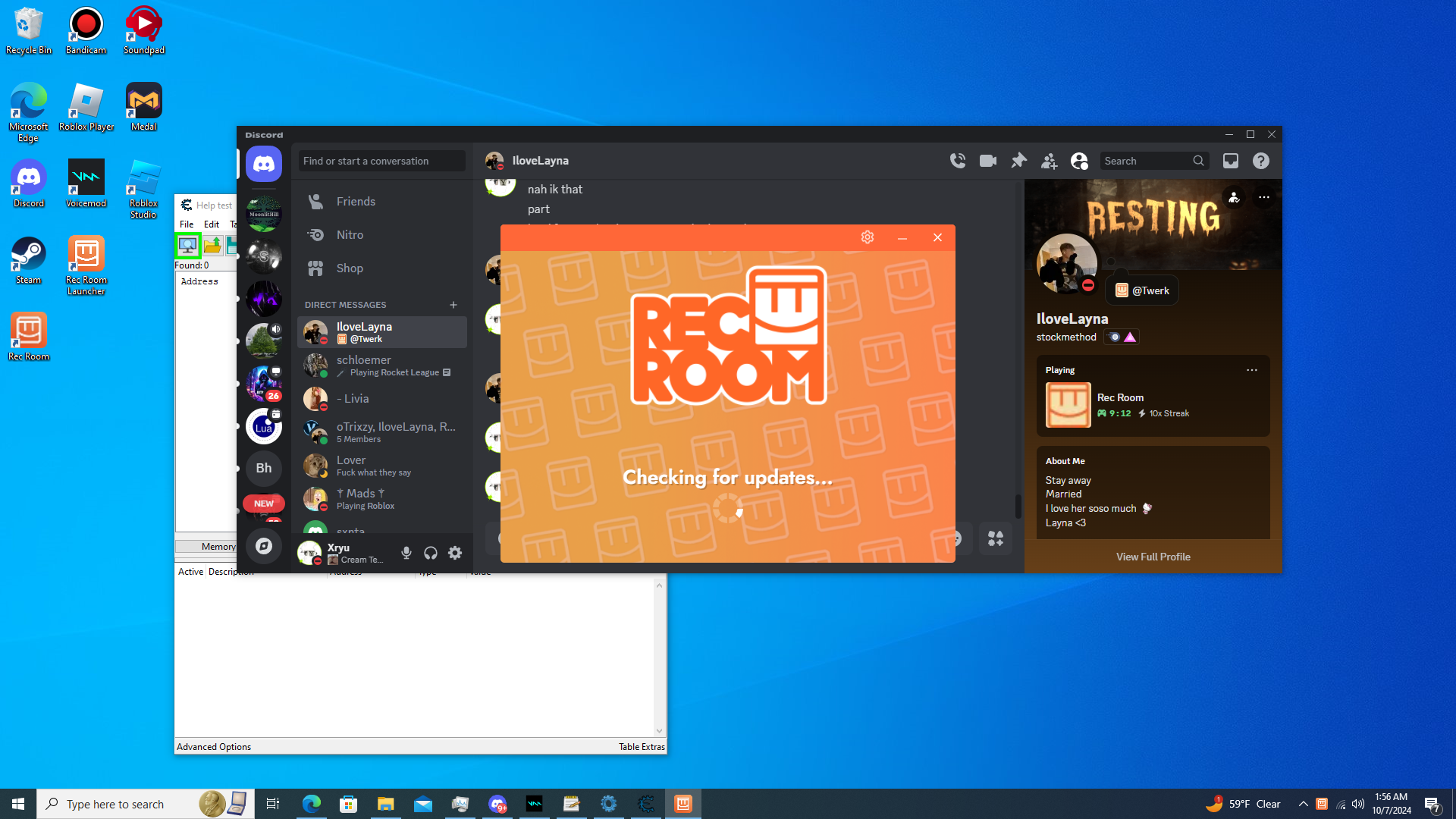Open Cheat Engine Edit menu
Viewport: 1456px width, 819px height.
[212, 224]
